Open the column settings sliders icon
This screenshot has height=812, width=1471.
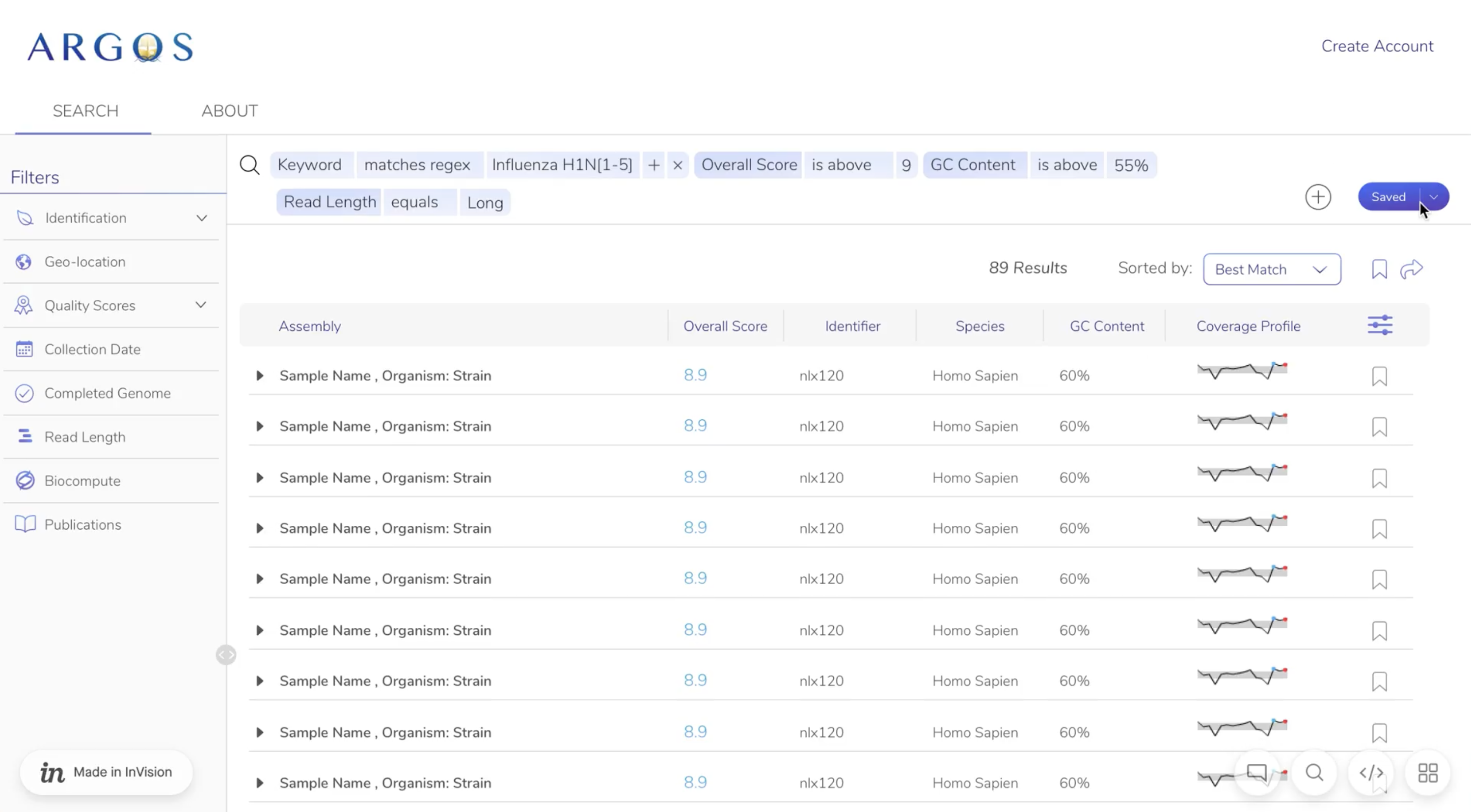[x=1380, y=325]
